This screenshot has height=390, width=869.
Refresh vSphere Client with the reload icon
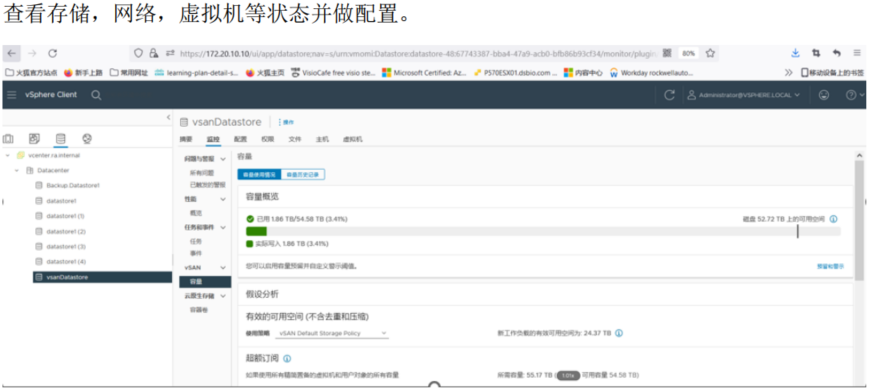point(669,95)
